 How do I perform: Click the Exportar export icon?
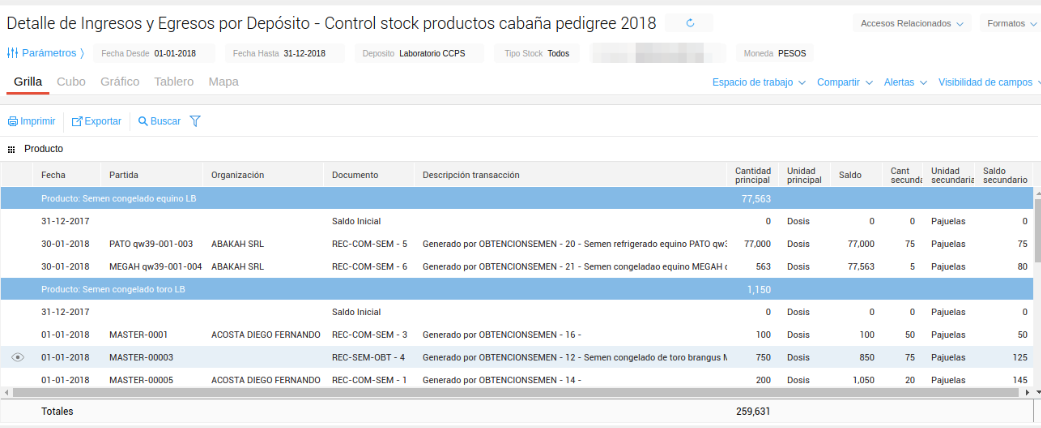coord(77,121)
